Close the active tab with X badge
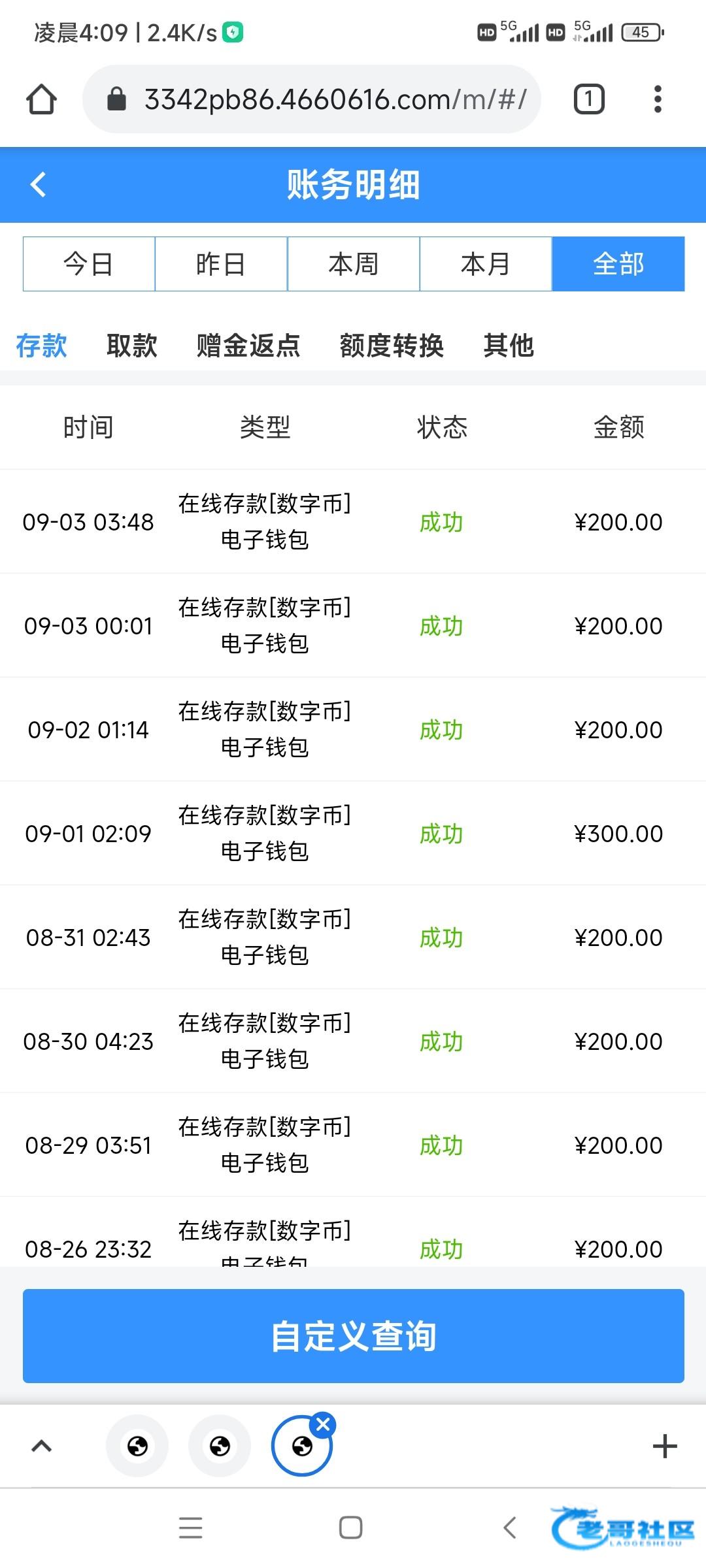 323,1424
